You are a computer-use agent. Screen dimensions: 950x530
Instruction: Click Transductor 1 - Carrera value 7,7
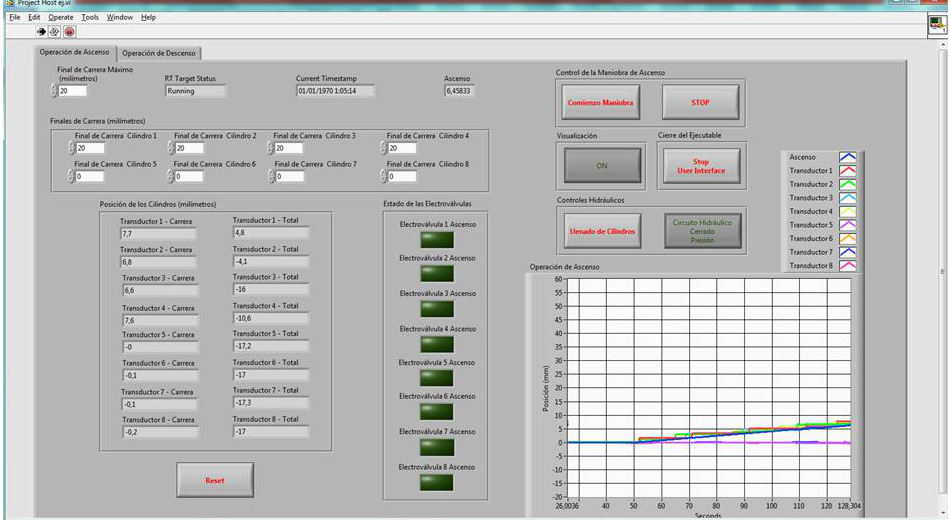pos(159,233)
